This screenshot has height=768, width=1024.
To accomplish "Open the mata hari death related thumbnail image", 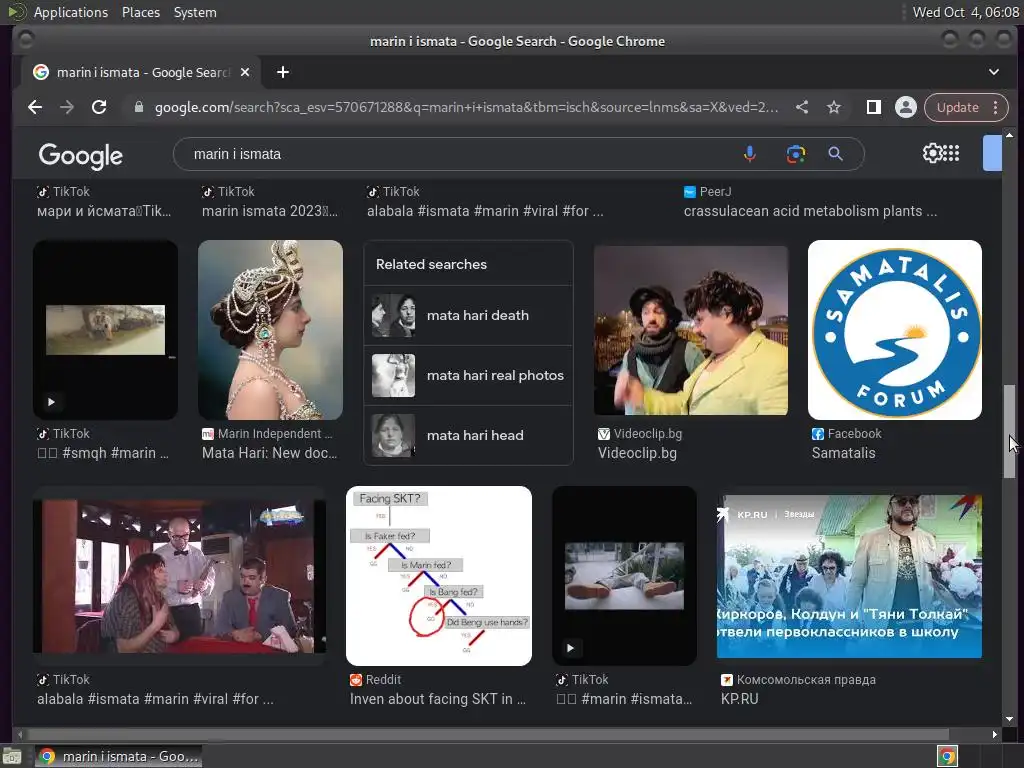I will click(x=393, y=315).
